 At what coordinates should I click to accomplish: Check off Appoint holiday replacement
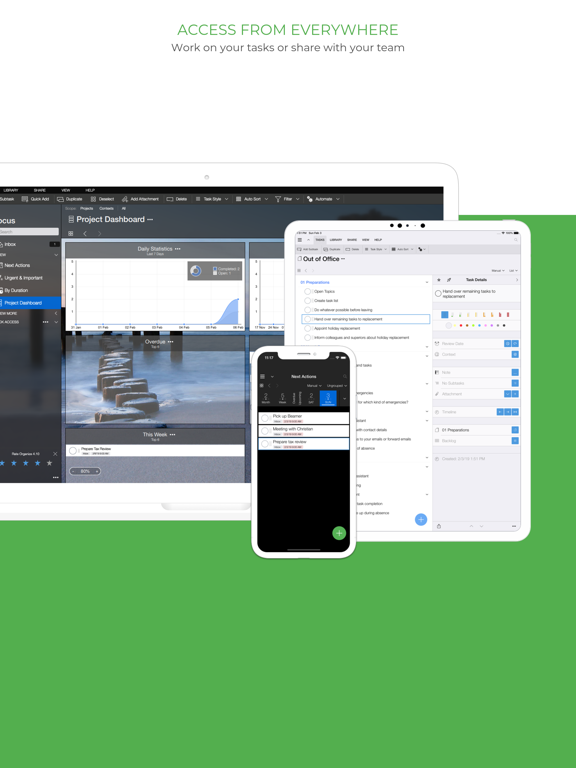[x=308, y=328]
